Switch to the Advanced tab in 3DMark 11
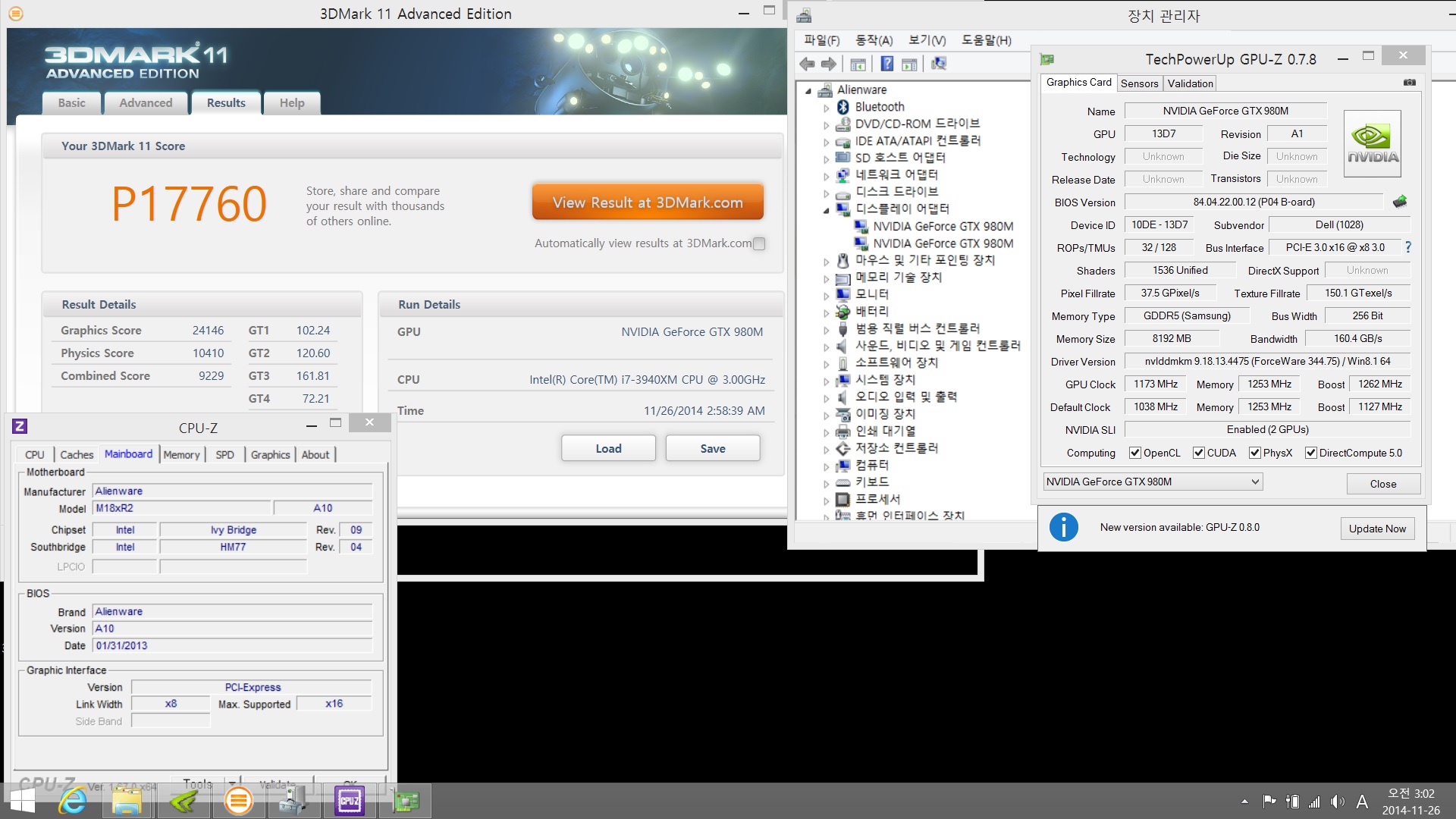 146,102
